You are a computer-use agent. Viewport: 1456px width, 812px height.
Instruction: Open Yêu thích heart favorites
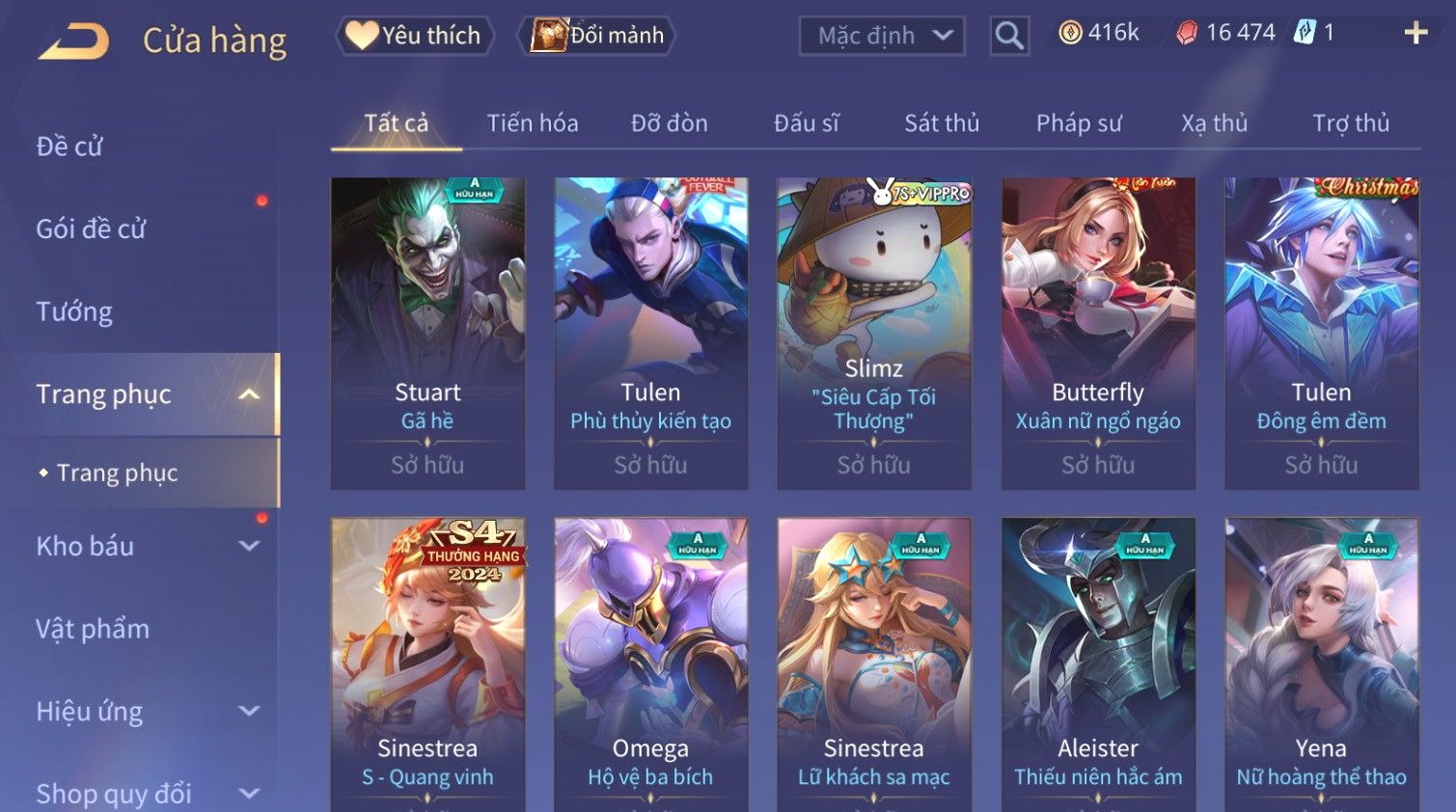(415, 36)
